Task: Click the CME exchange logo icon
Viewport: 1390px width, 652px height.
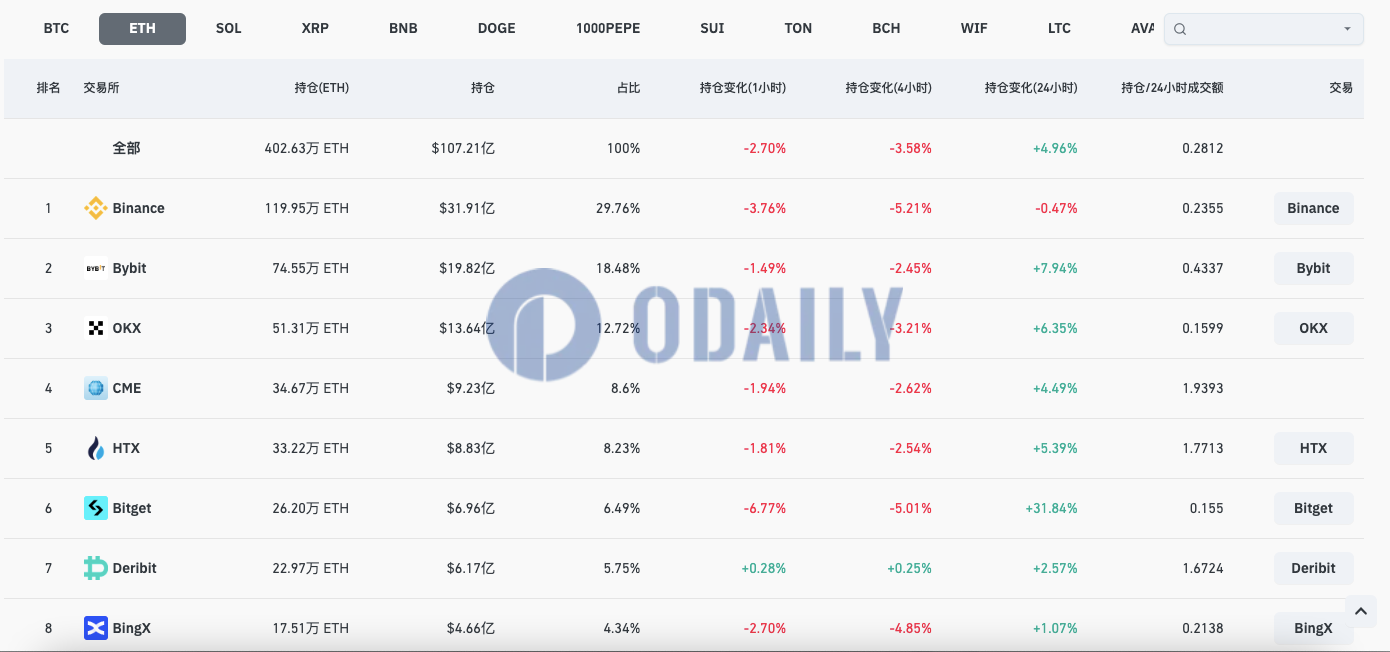Action: 96,388
